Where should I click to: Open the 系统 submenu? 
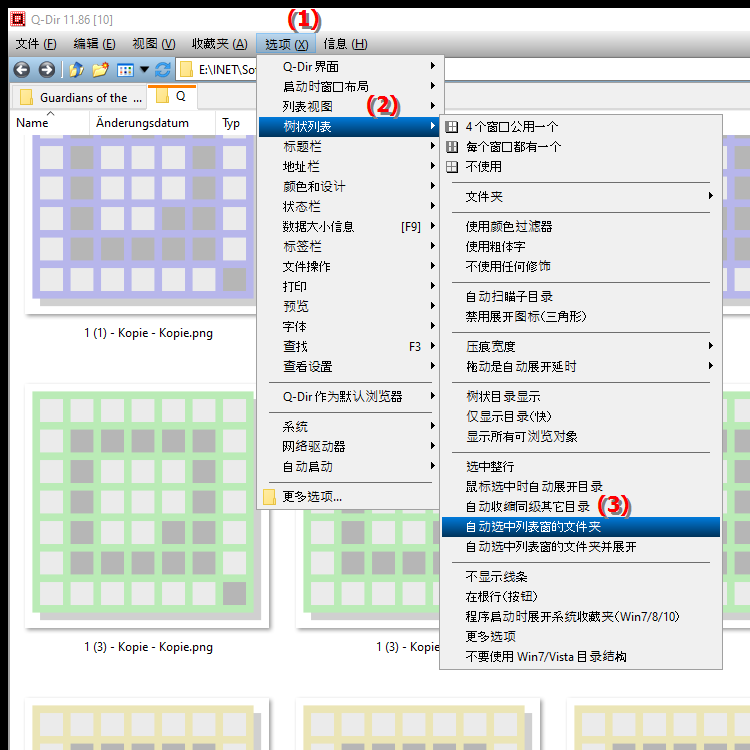coord(350,427)
